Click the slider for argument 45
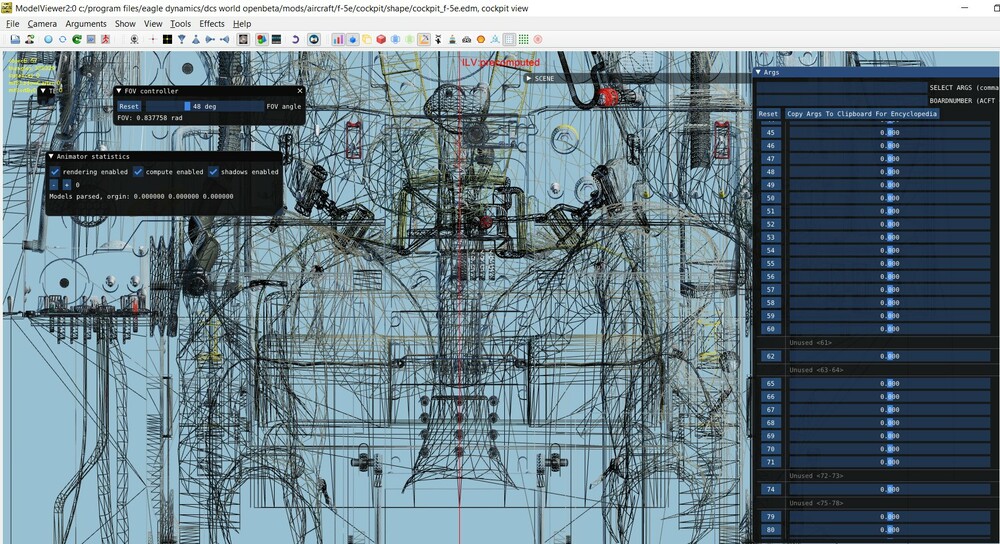This screenshot has width=1000, height=544. [890, 133]
